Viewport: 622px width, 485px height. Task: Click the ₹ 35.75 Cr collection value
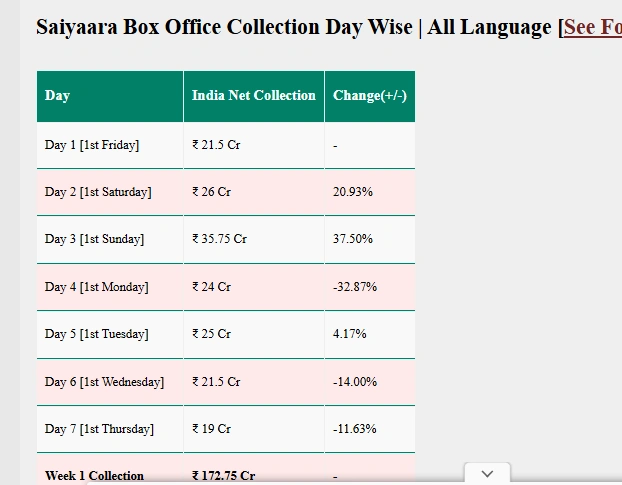[219, 239]
